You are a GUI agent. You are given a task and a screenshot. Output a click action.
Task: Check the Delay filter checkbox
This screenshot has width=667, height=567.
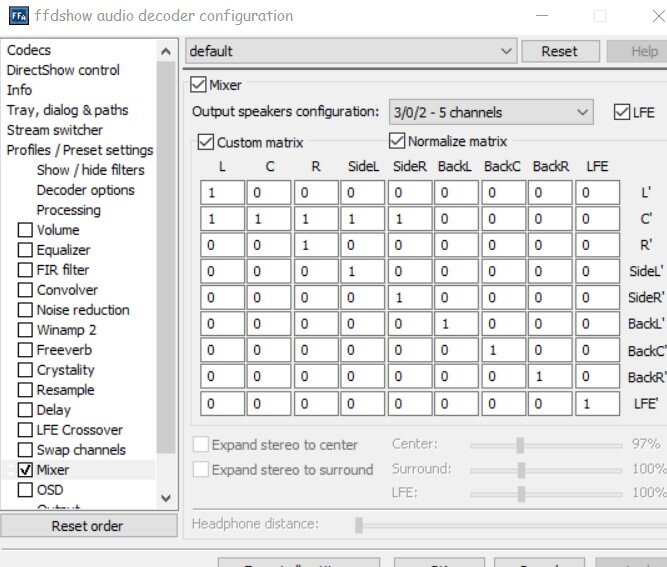pos(25,410)
